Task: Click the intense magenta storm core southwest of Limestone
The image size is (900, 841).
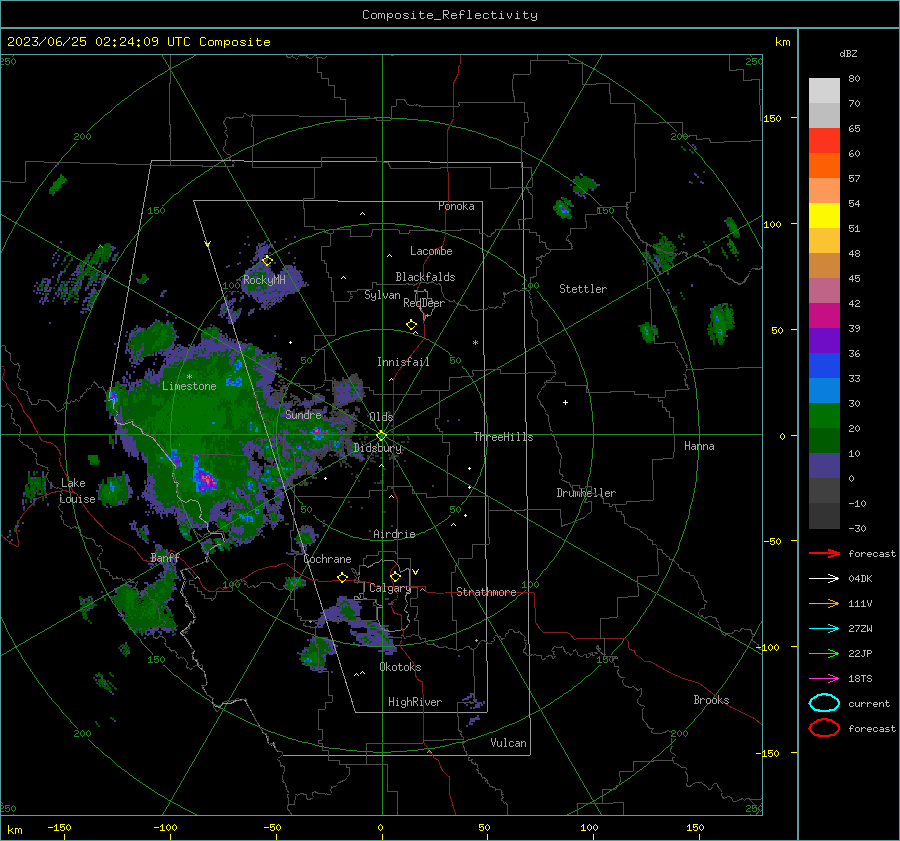Action: tap(205, 480)
